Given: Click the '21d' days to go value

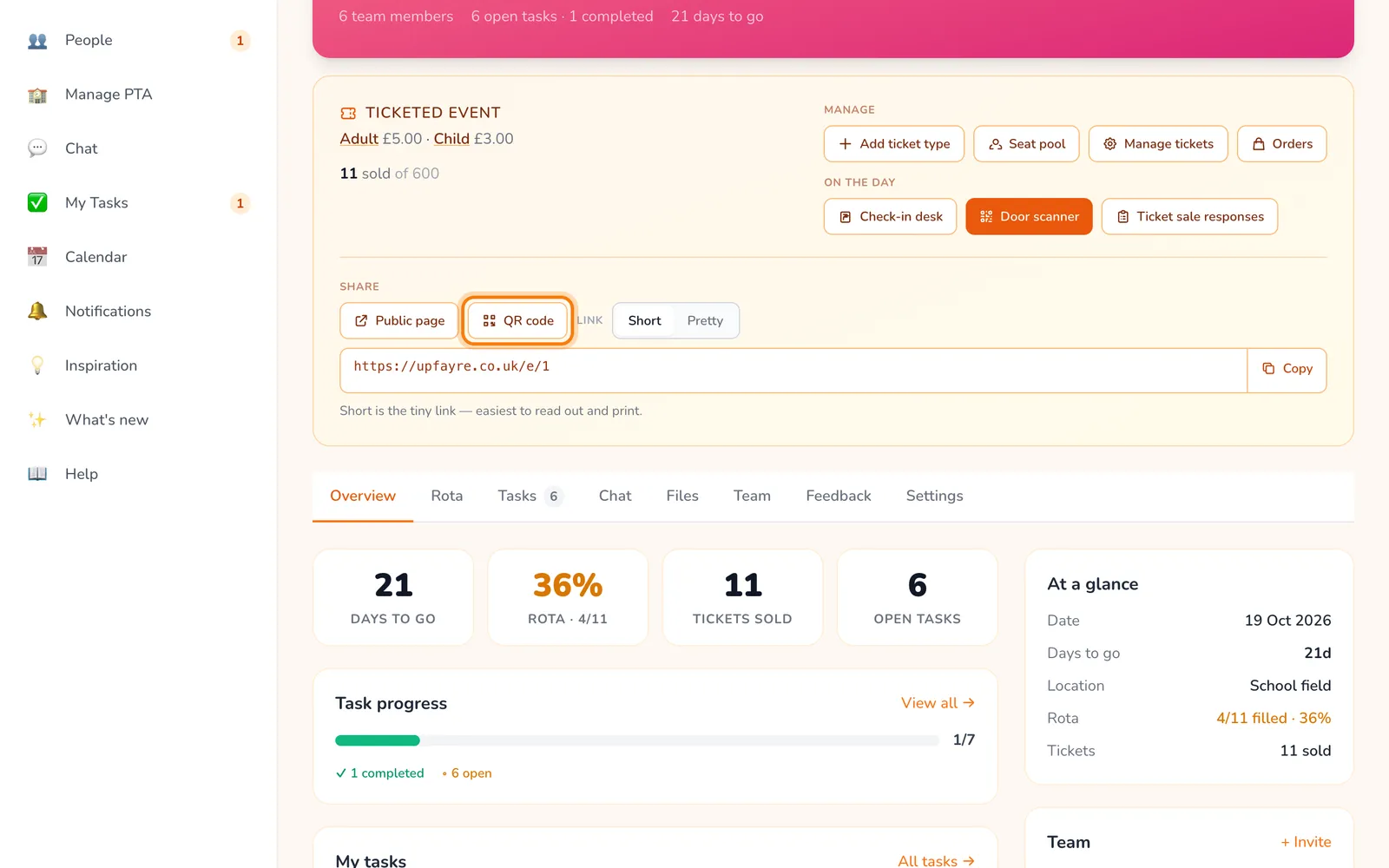Looking at the screenshot, I should [x=1318, y=654].
